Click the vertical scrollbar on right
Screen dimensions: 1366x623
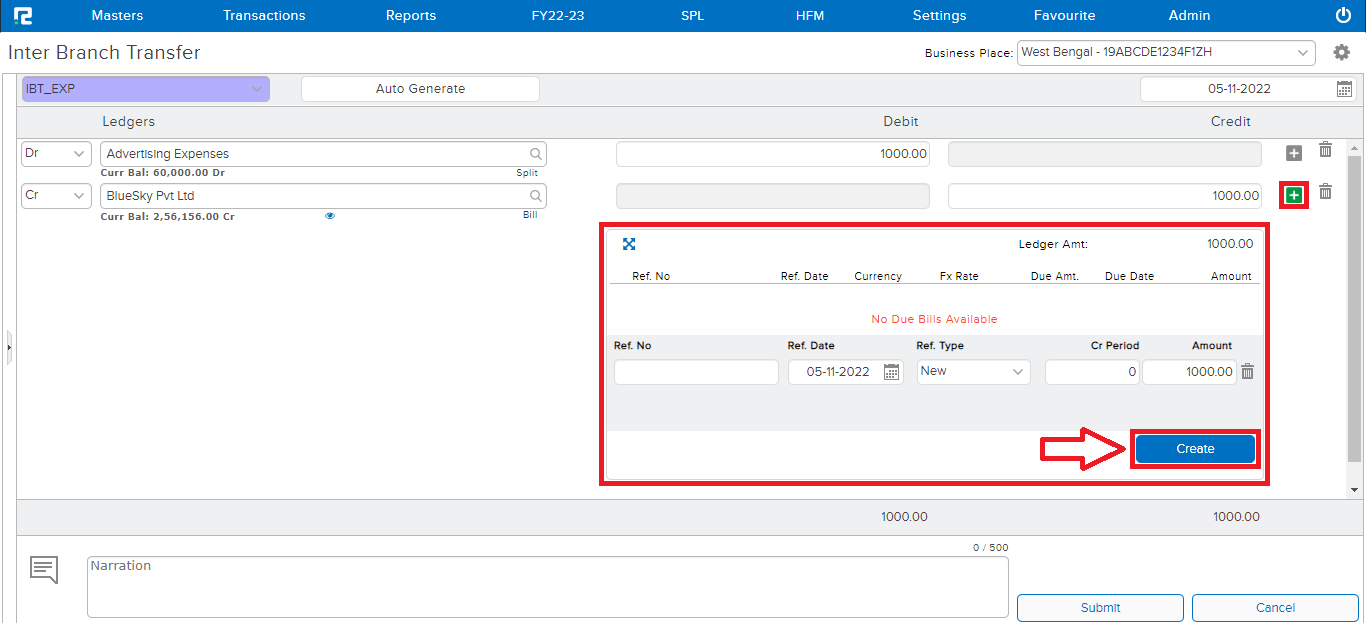pyautogui.click(x=1355, y=320)
